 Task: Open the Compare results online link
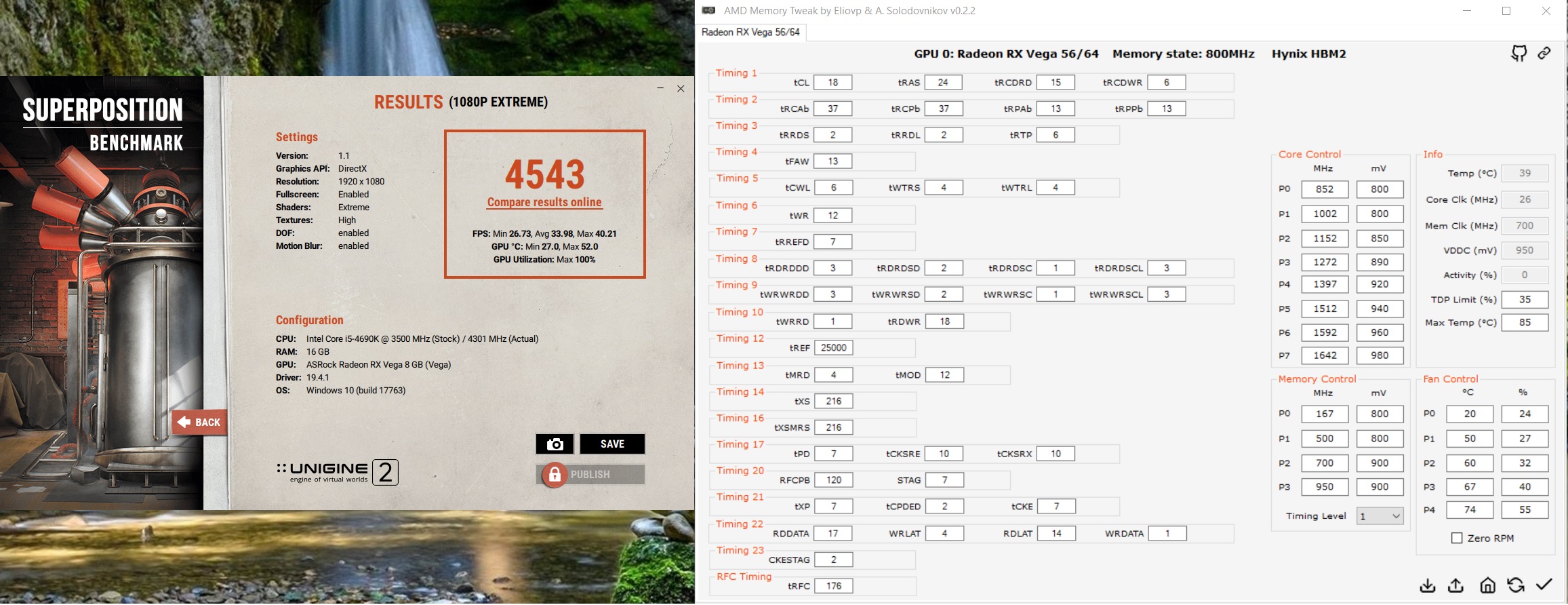point(544,202)
